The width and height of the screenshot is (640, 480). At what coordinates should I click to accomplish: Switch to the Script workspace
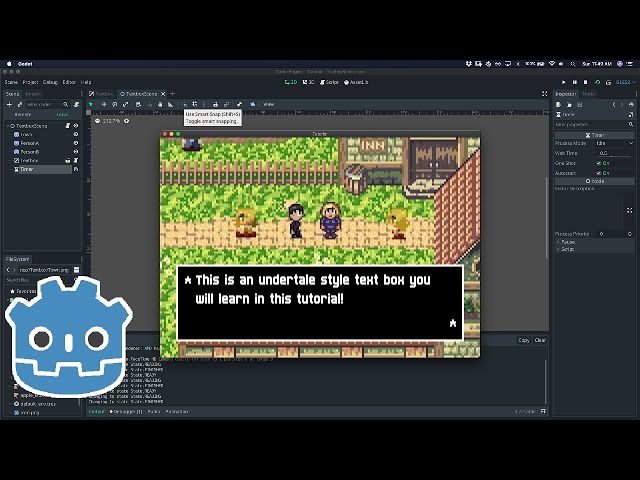pos(329,82)
